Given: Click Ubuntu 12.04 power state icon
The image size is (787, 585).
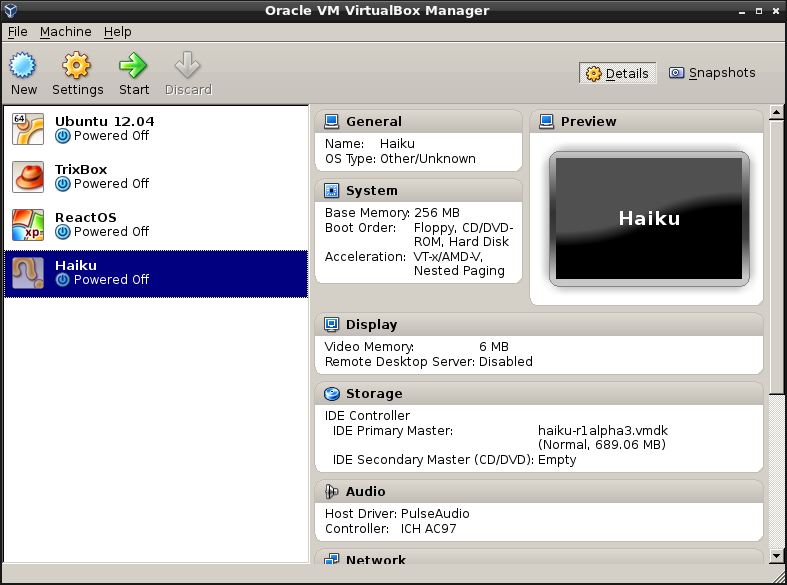Looking at the screenshot, I should [63, 136].
